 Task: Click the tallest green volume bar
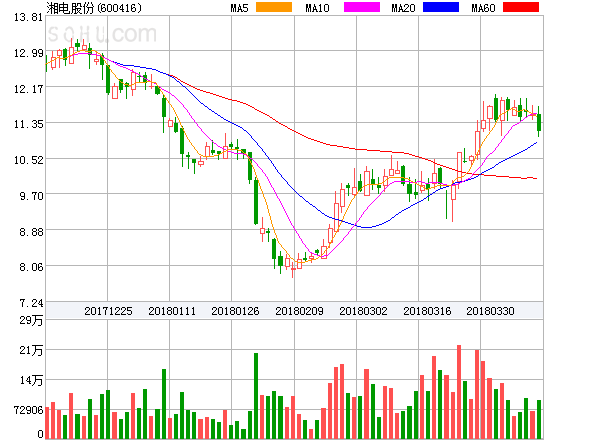(x=256, y=396)
